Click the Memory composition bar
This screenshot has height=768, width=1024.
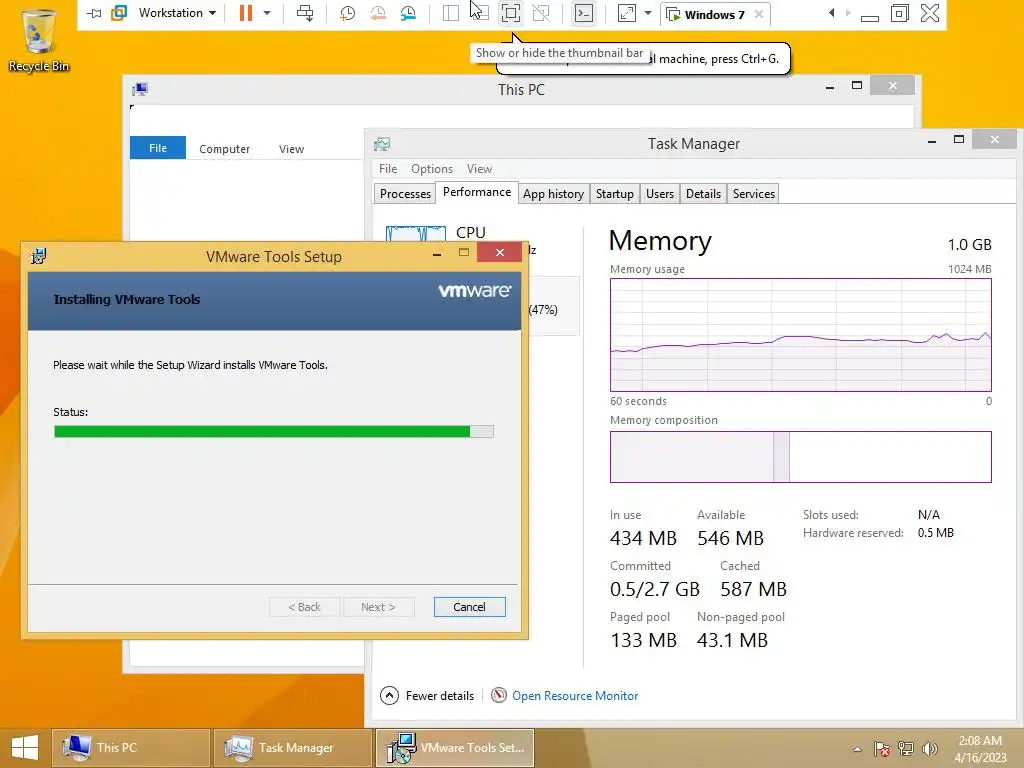pyautogui.click(x=801, y=457)
